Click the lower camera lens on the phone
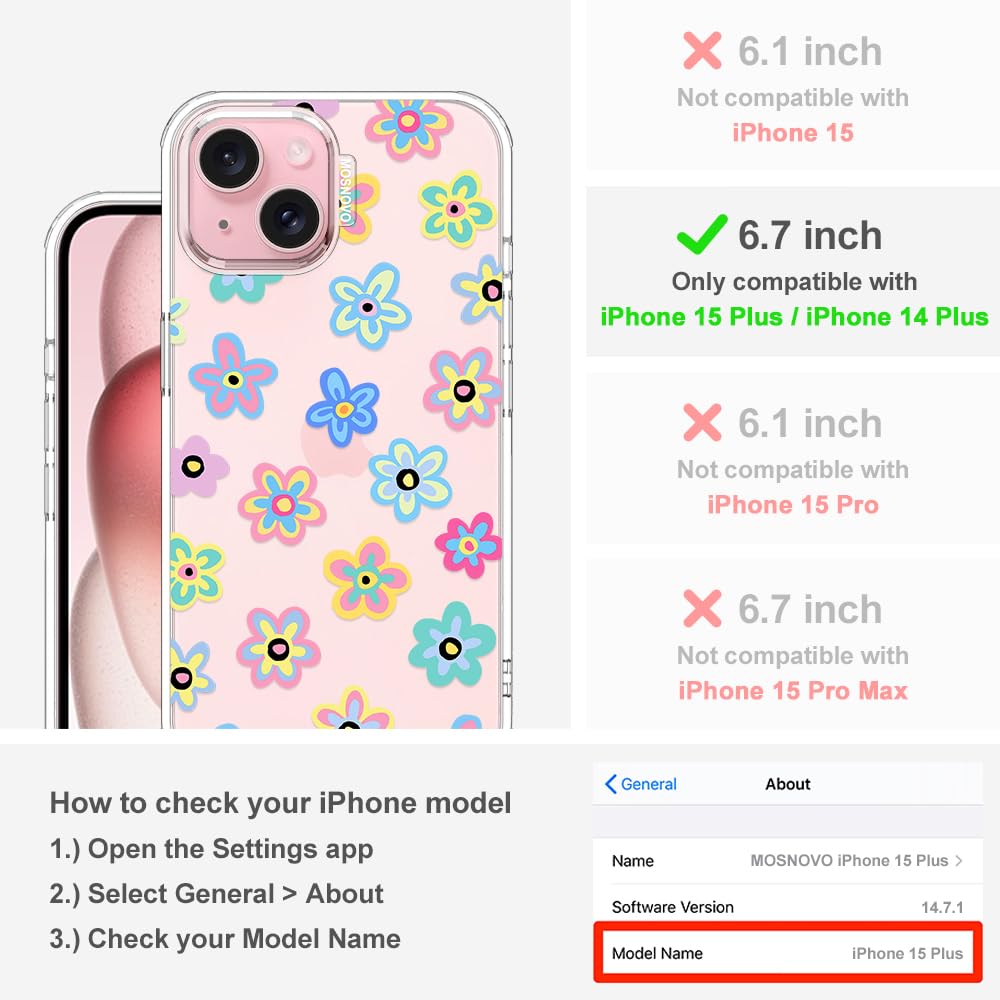The width and height of the screenshot is (1000, 1000). coord(290,218)
